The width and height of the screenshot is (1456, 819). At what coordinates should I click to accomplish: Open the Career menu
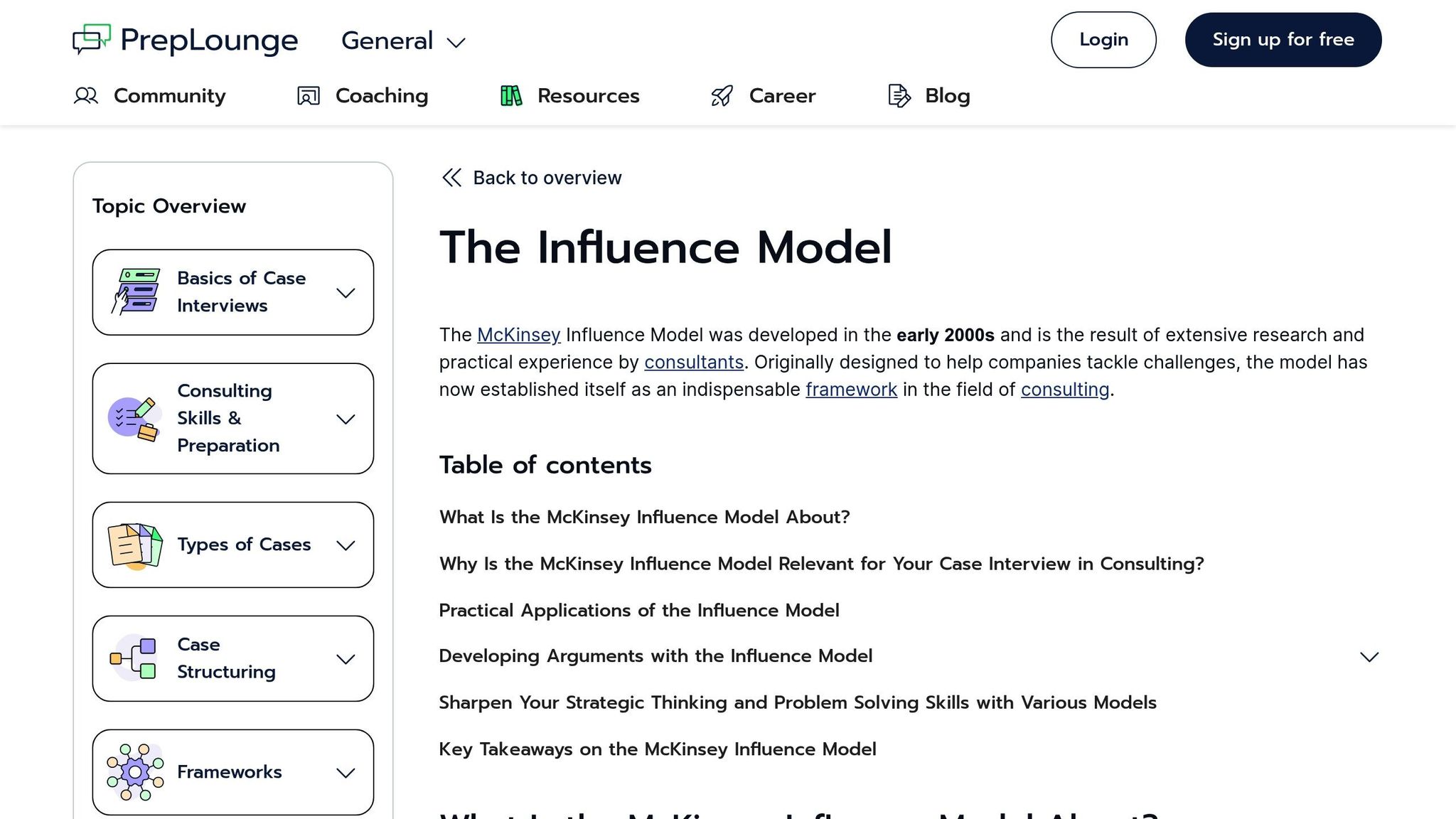point(763,96)
